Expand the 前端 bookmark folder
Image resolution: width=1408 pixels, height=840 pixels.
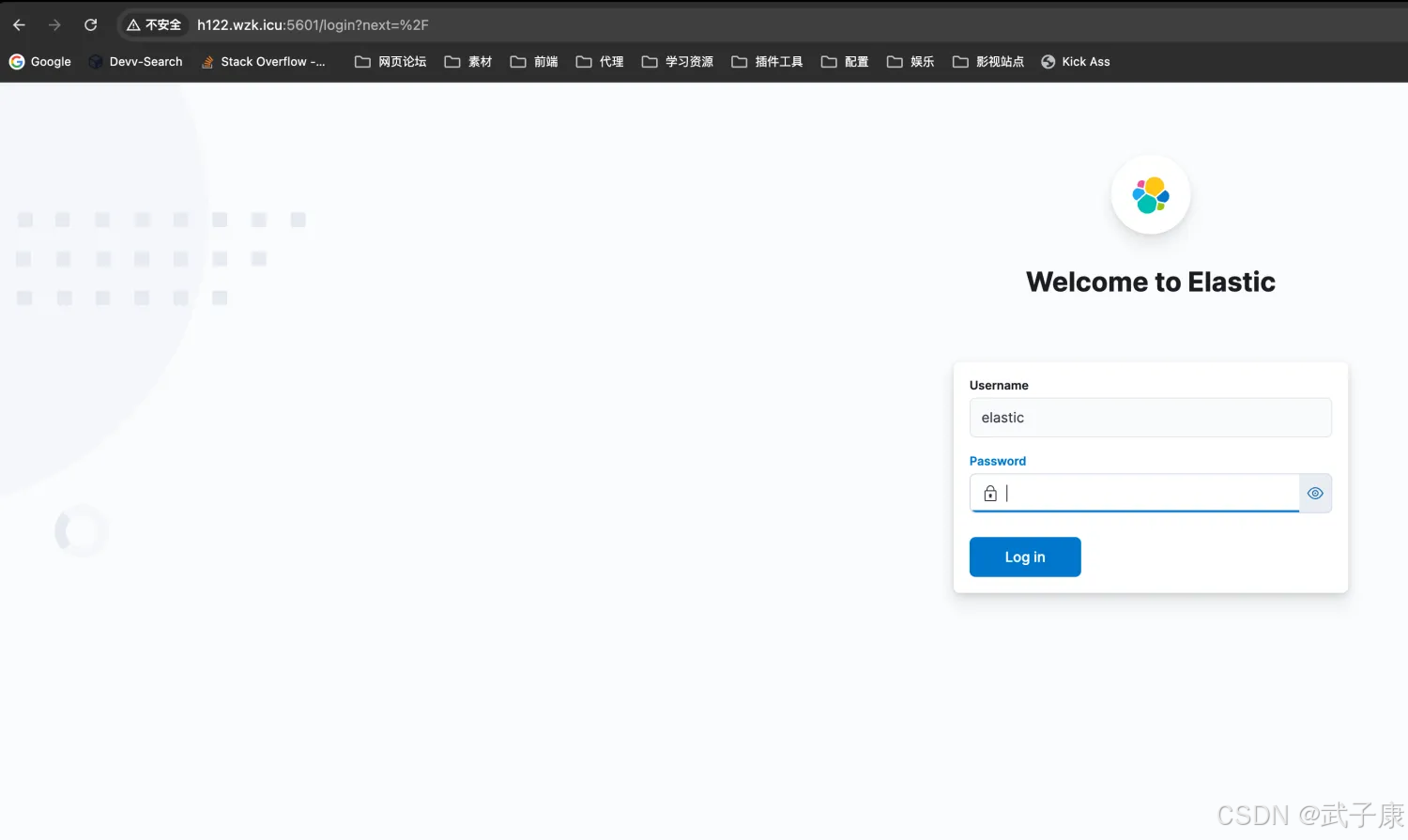pyautogui.click(x=534, y=62)
